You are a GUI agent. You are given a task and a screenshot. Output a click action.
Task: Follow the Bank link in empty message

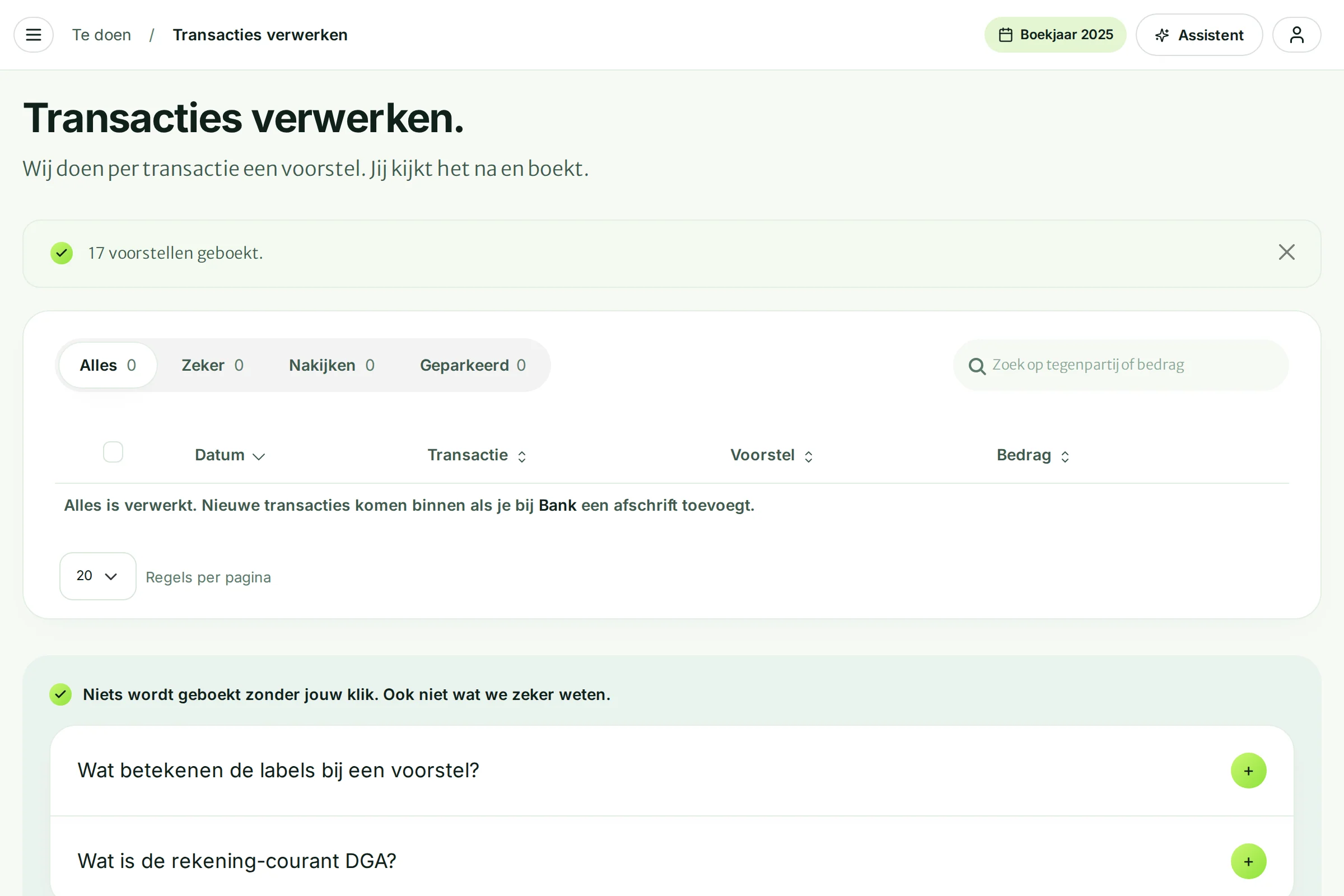point(557,505)
